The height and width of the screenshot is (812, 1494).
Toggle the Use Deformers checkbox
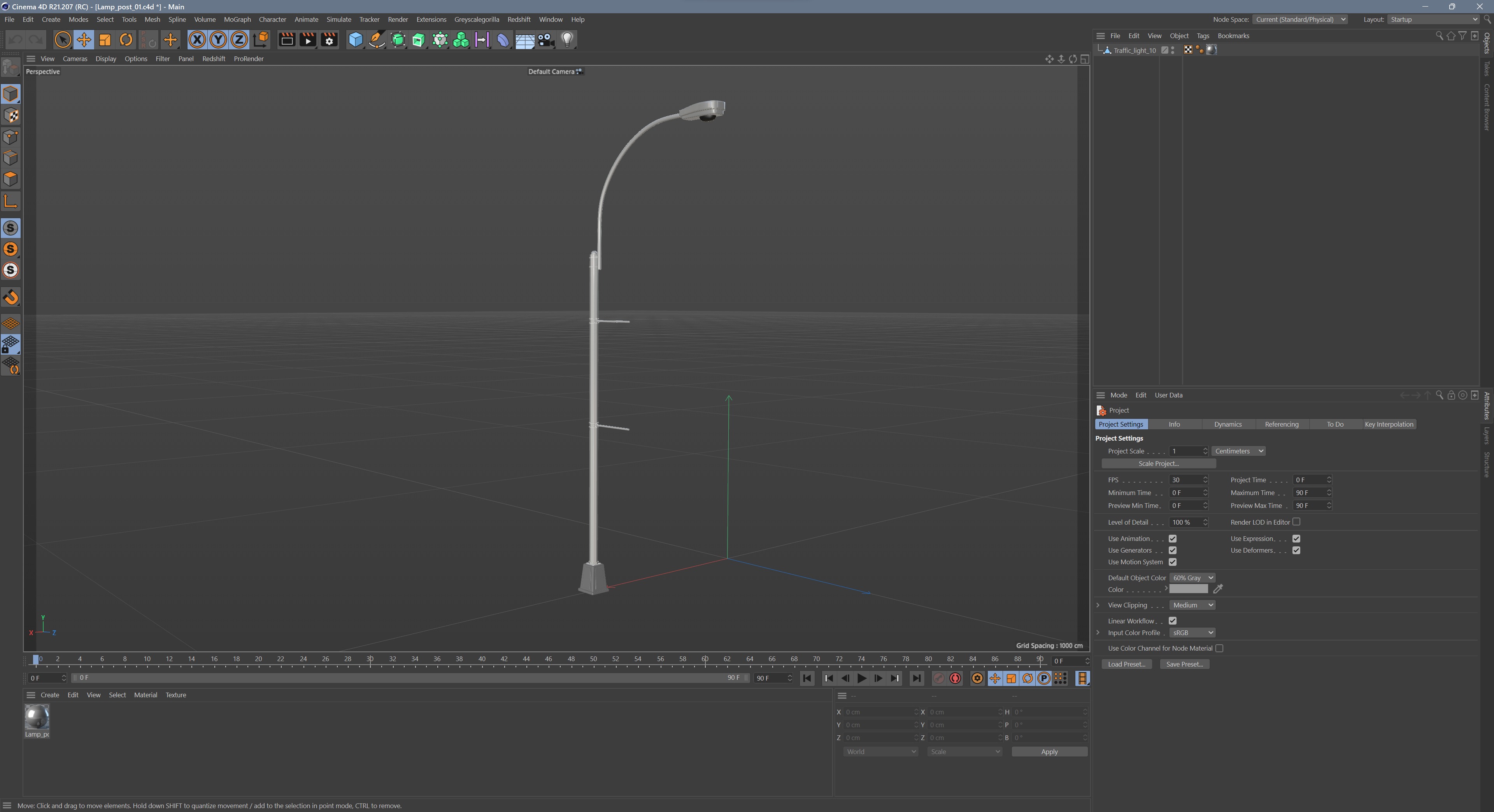pos(1296,550)
